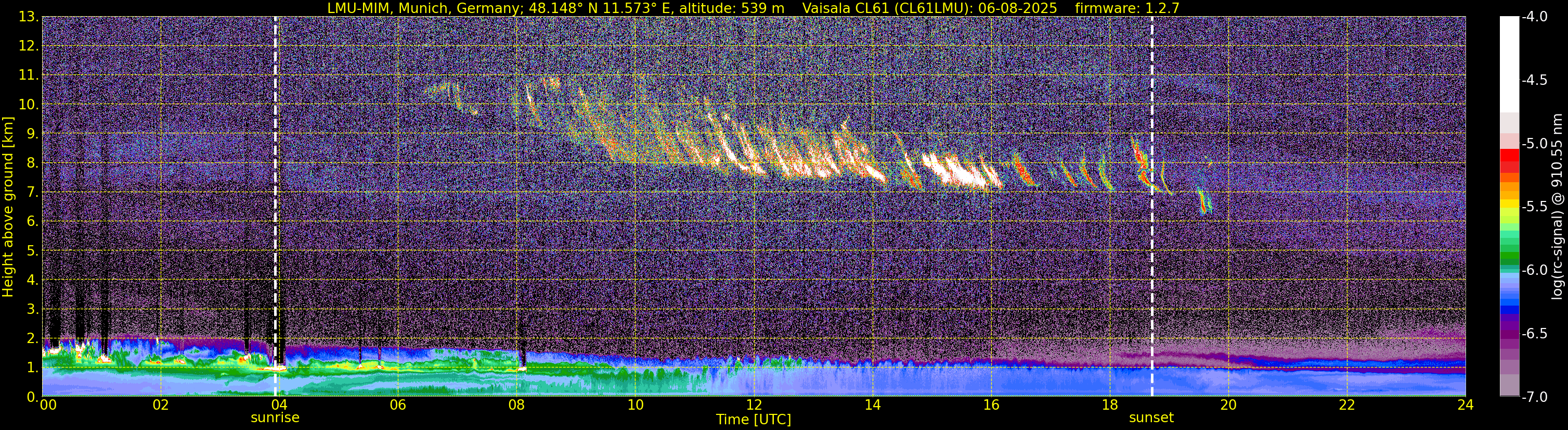
Task: Click the "6." tick on the height axis
Action: (x=33, y=222)
